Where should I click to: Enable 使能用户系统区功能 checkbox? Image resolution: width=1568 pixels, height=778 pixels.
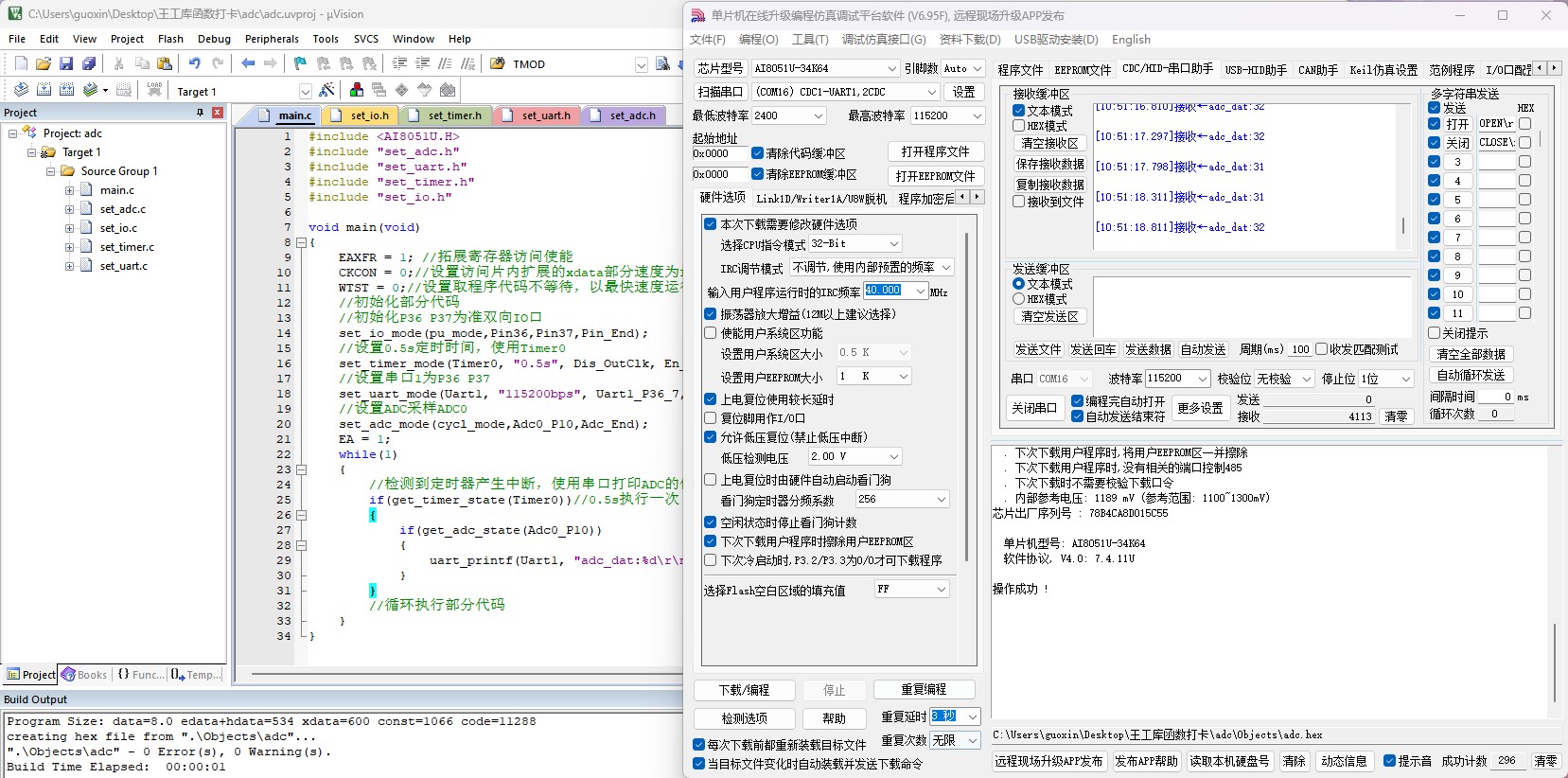click(710, 333)
